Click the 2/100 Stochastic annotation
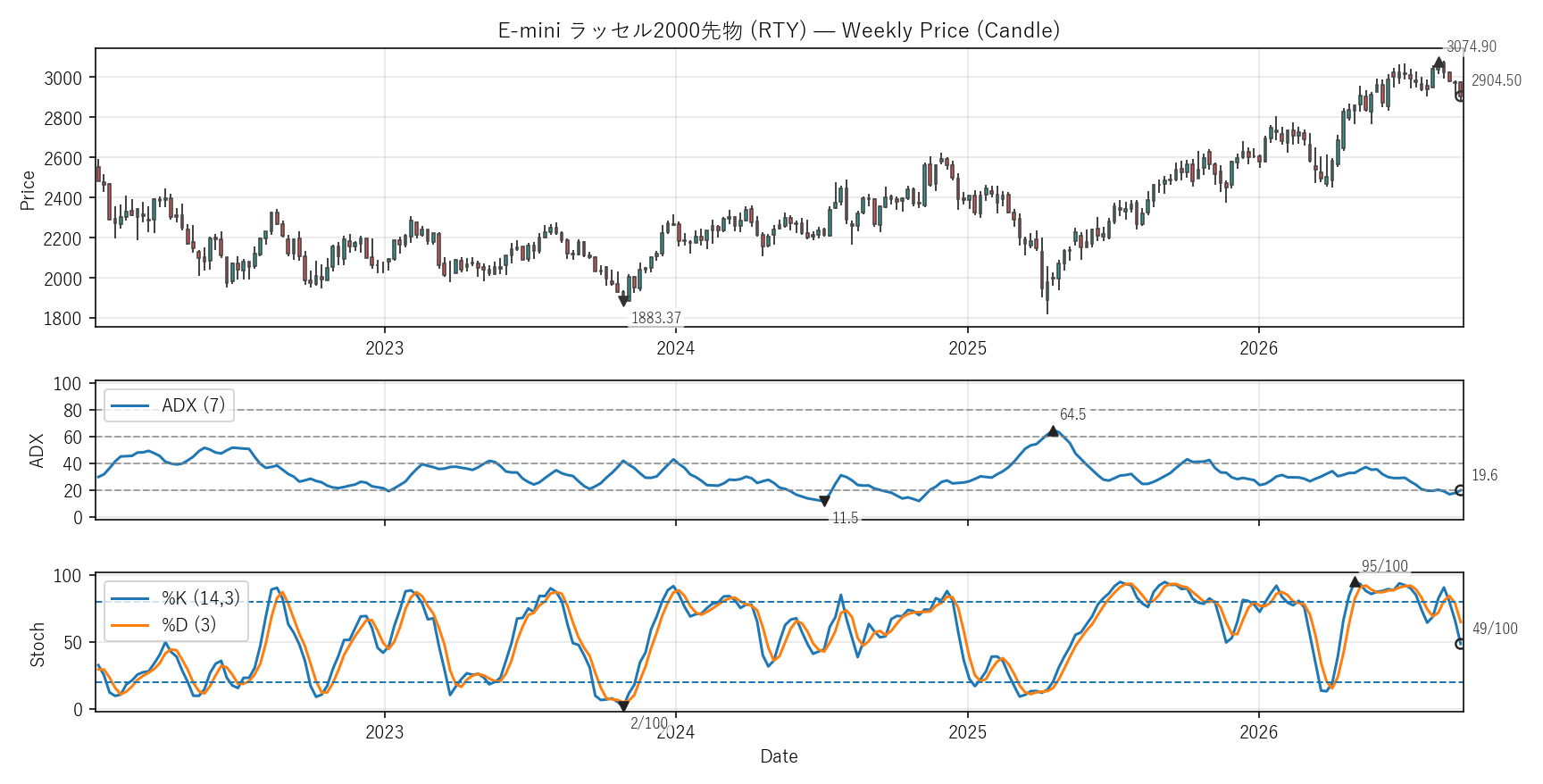1543x784 pixels. pyautogui.click(x=649, y=723)
